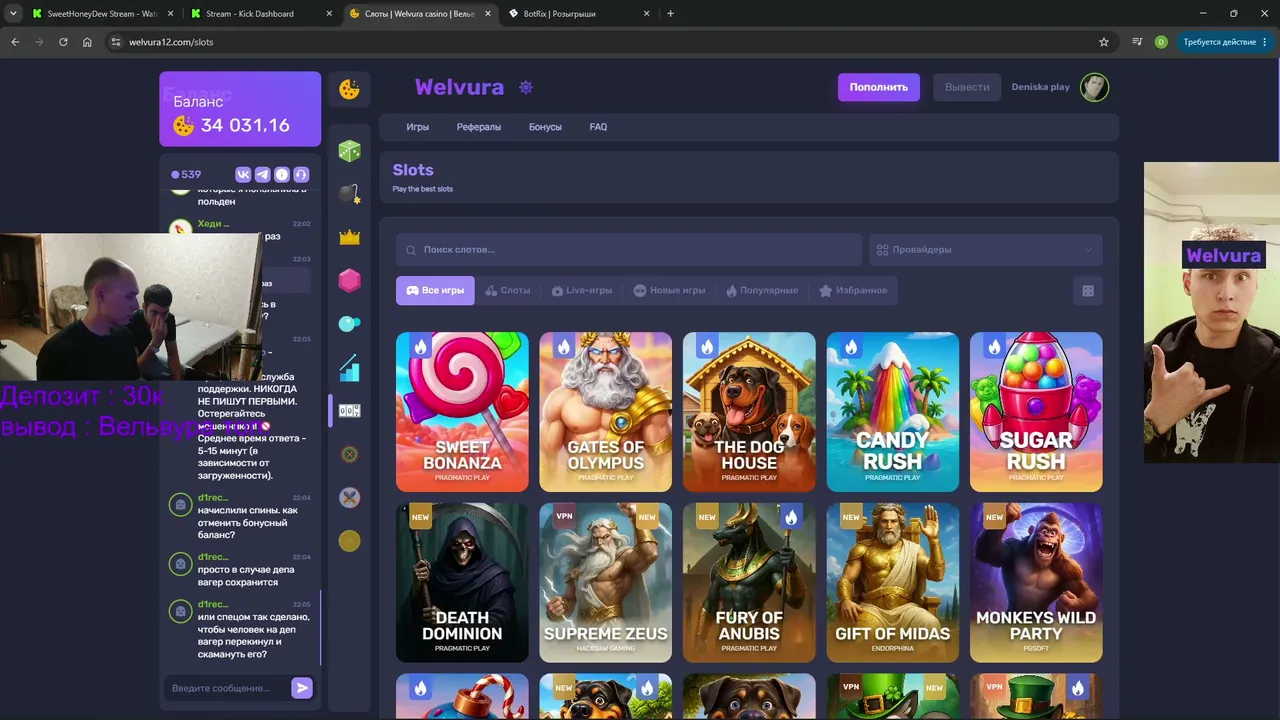
Task: Open the crossed swords game icon
Action: click(349, 497)
